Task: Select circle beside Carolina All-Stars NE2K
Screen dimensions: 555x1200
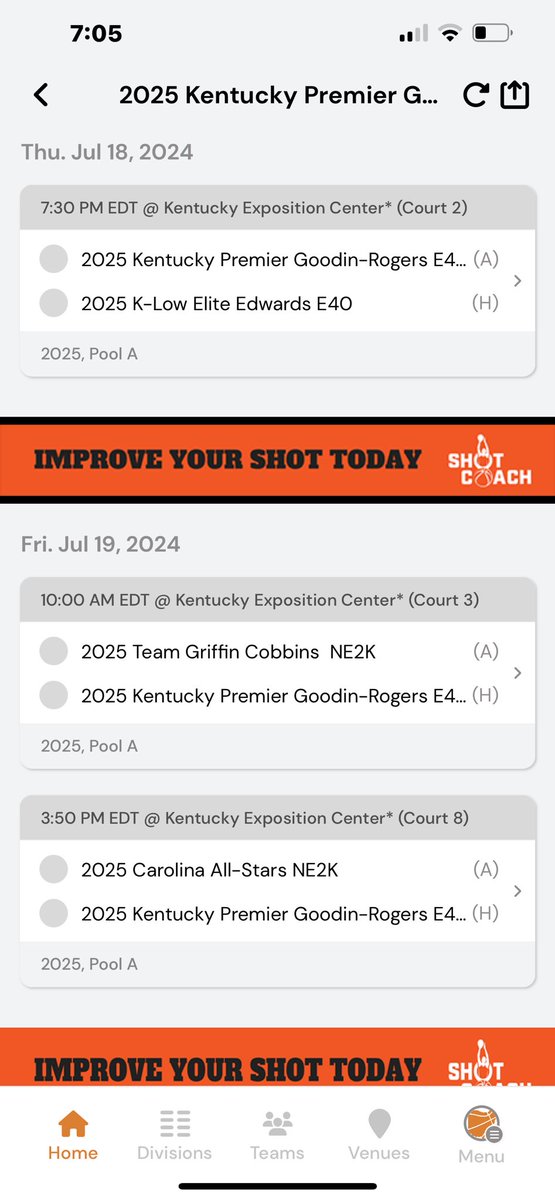Action: (53, 870)
